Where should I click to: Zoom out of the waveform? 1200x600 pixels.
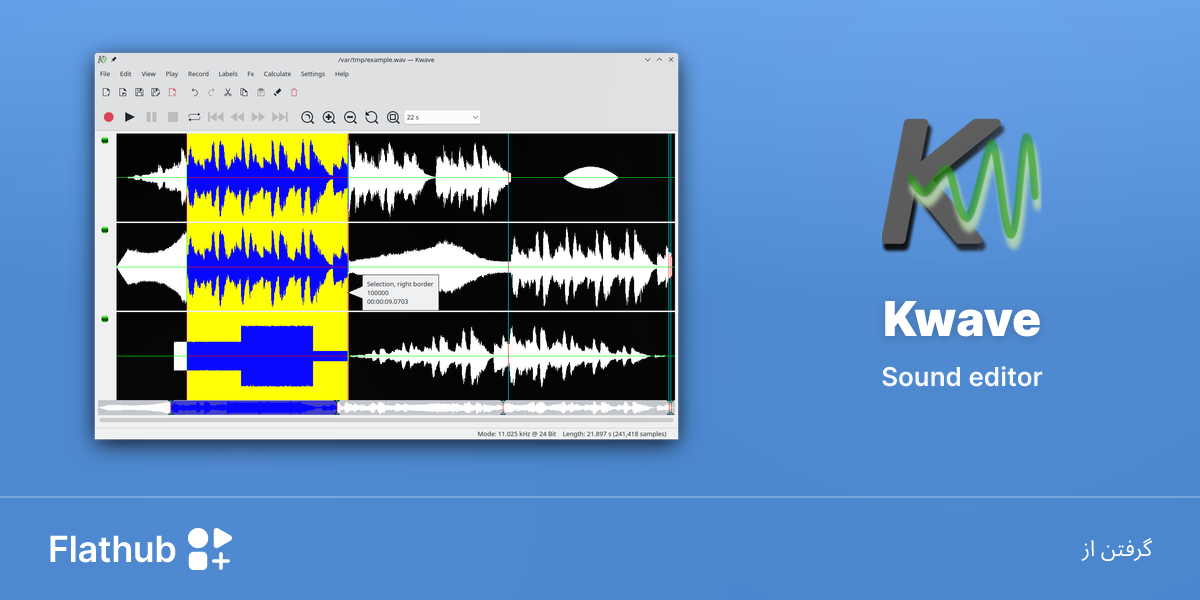point(350,117)
